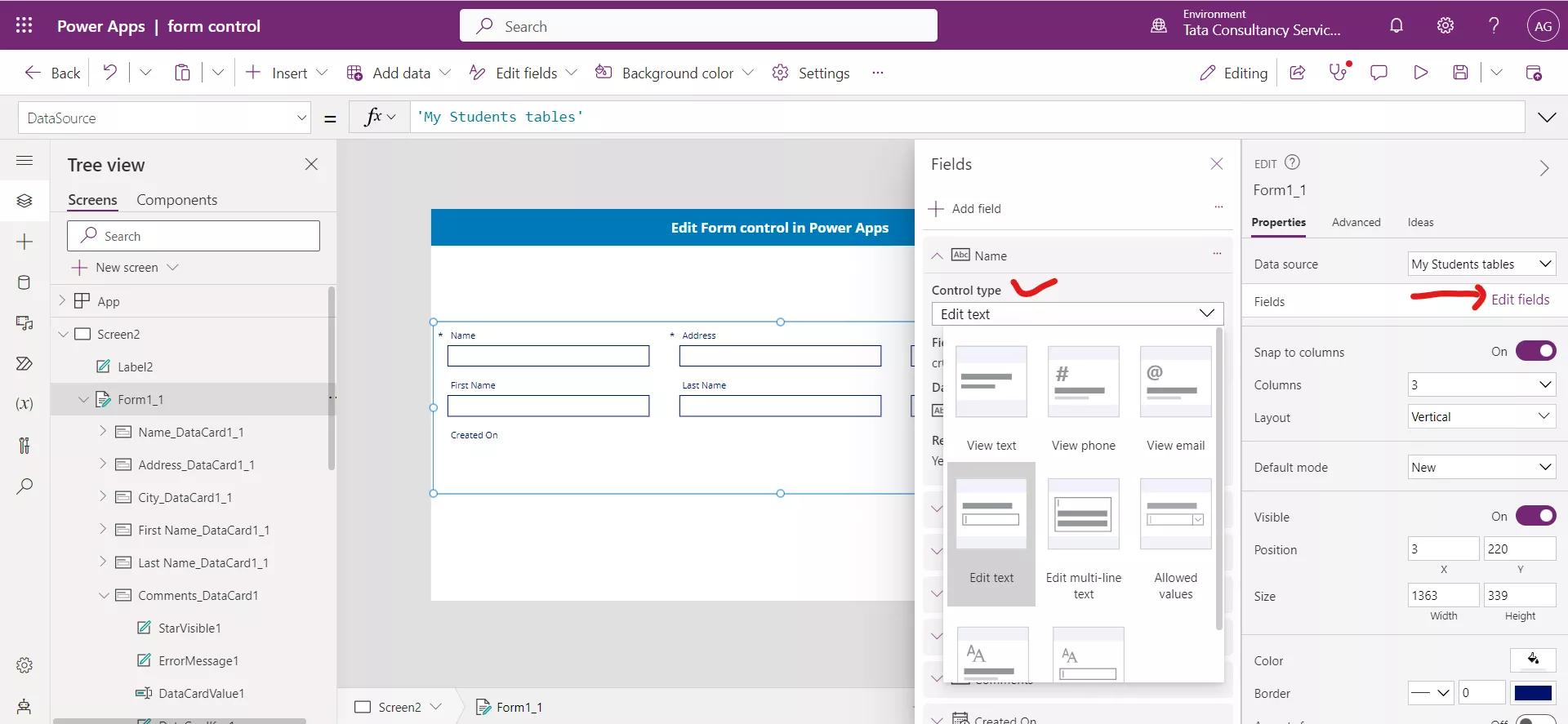Open the Virtual agent icon at the sidebar bottom
Viewport: 1568px width, 724px height.
coord(24,707)
